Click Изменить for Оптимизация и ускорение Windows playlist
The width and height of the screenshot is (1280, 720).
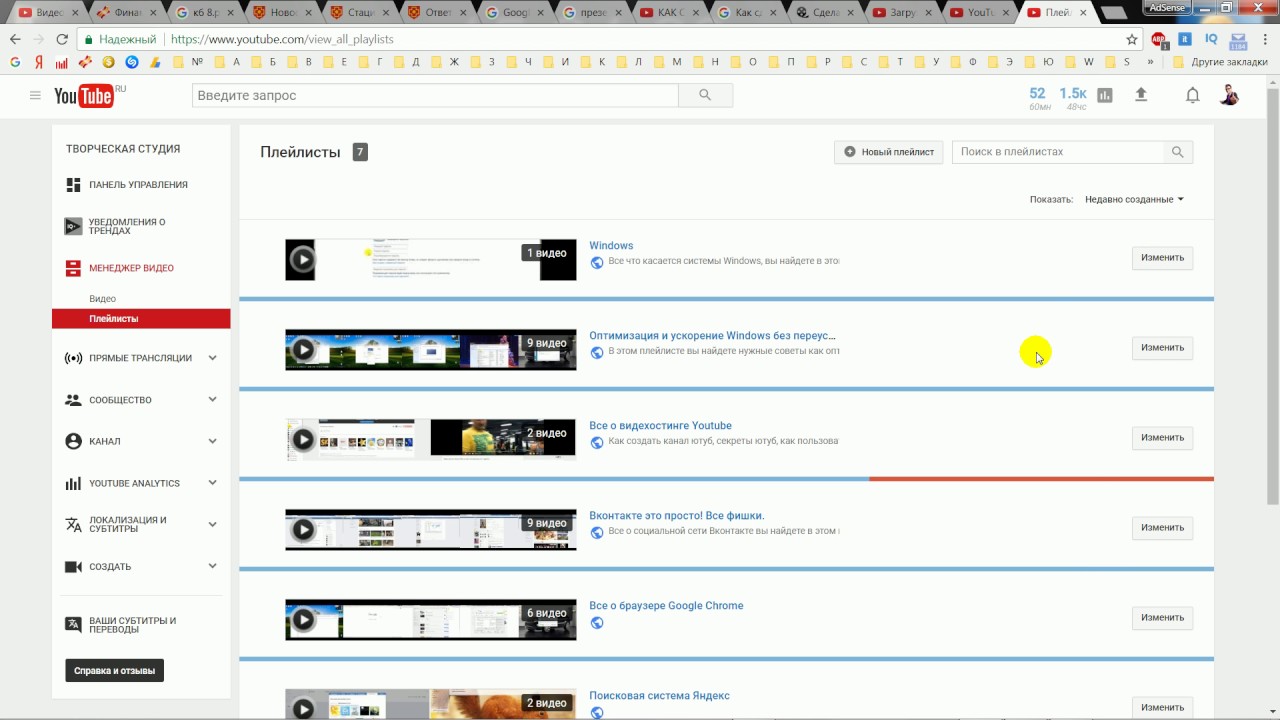[1162, 348]
